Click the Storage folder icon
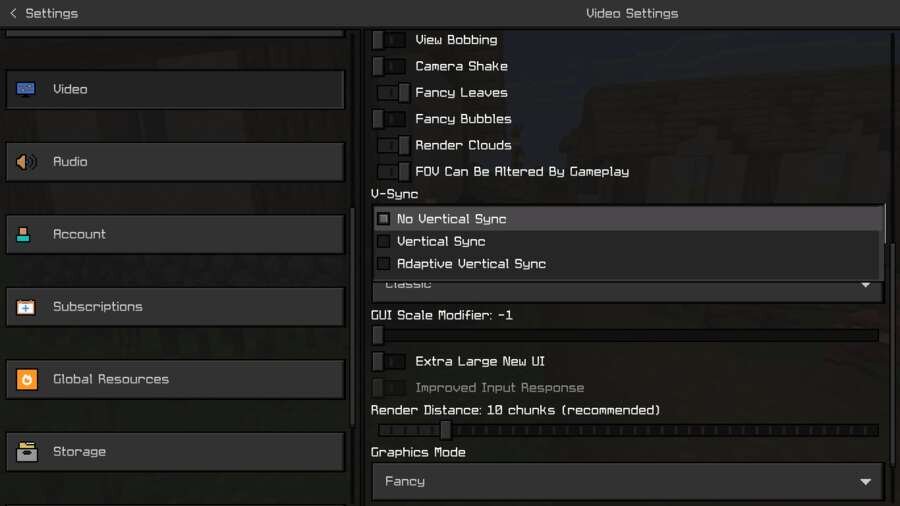900x506 pixels. (x=26, y=452)
